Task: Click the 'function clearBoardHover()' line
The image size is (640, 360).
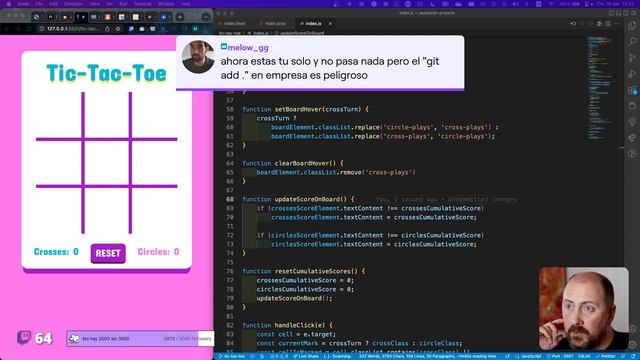Action: (x=293, y=163)
